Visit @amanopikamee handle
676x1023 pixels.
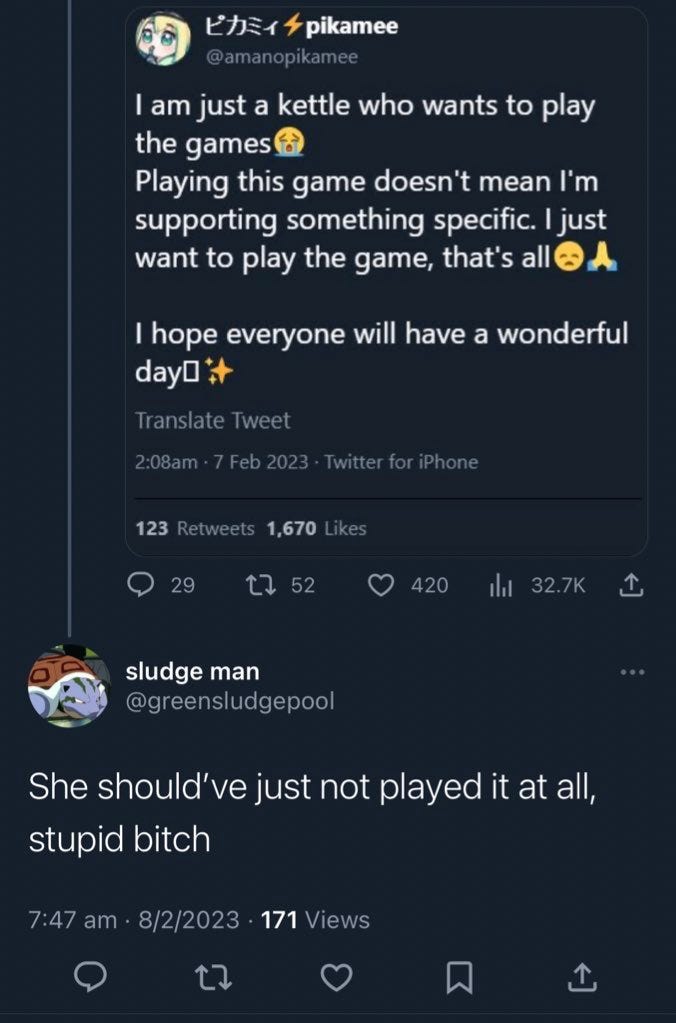click(x=281, y=57)
